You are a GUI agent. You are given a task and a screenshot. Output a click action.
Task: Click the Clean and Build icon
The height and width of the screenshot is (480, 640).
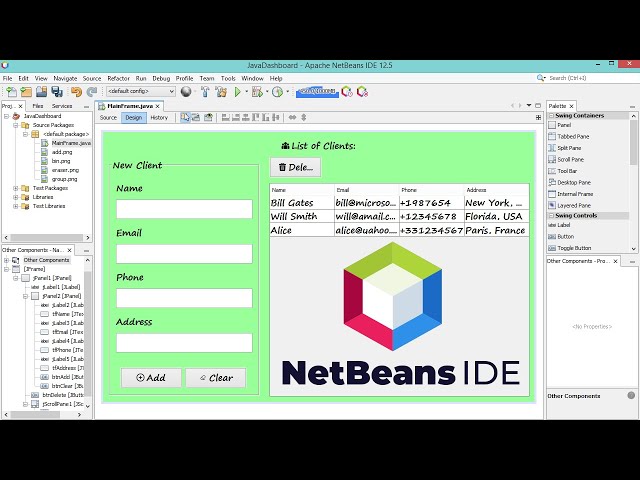221,92
